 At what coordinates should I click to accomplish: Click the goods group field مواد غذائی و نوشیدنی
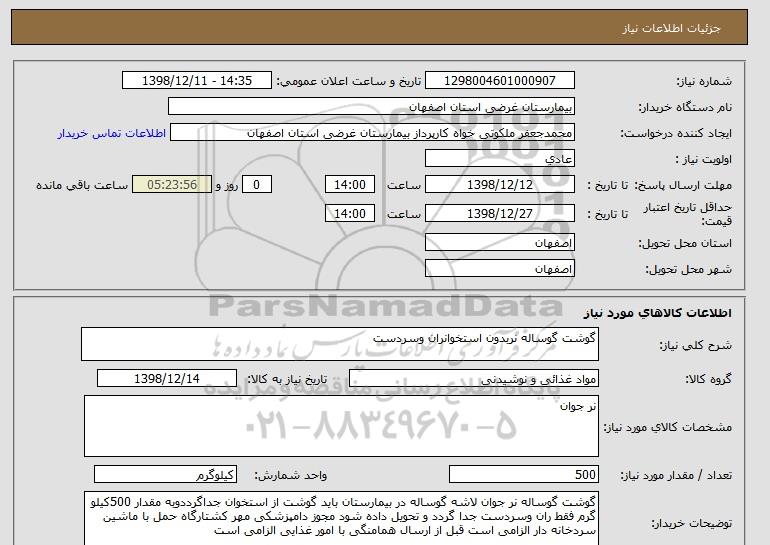coord(474,379)
